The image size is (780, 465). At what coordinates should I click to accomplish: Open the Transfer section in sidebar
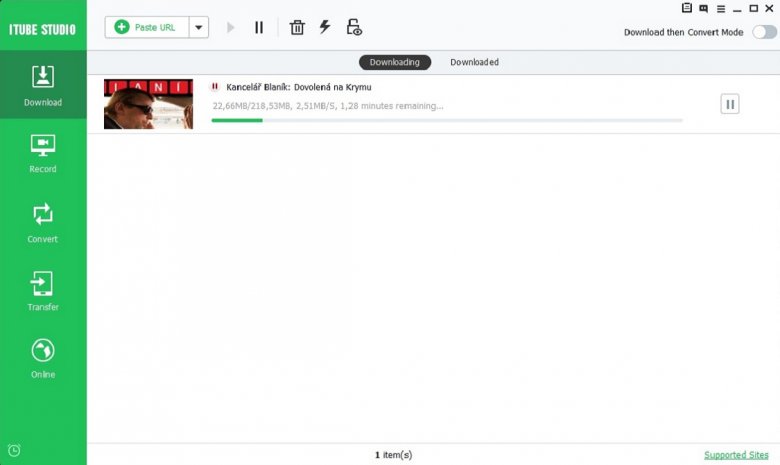coord(43,291)
